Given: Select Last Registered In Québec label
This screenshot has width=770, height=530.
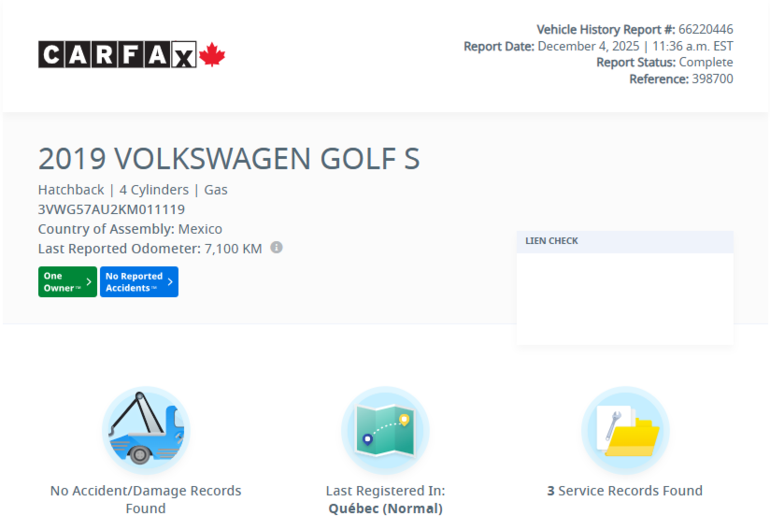Looking at the screenshot, I should click(385, 499).
